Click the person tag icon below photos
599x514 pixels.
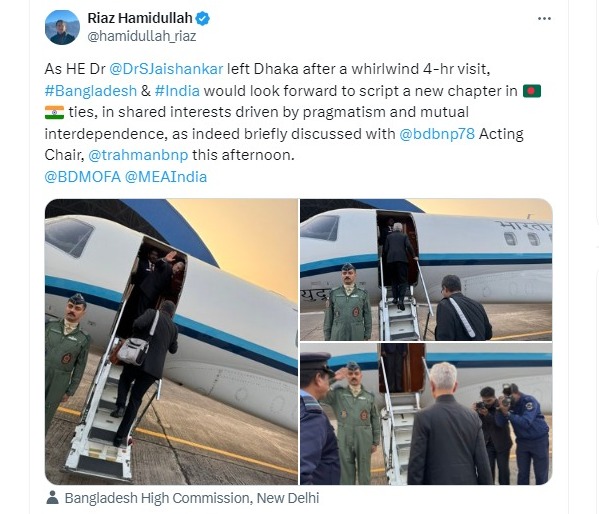point(52,498)
